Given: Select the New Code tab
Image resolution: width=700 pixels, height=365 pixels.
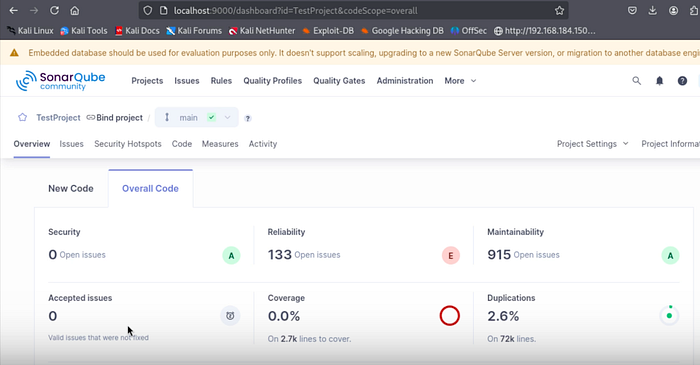Looking at the screenshot, I should [x=71, y=188].
